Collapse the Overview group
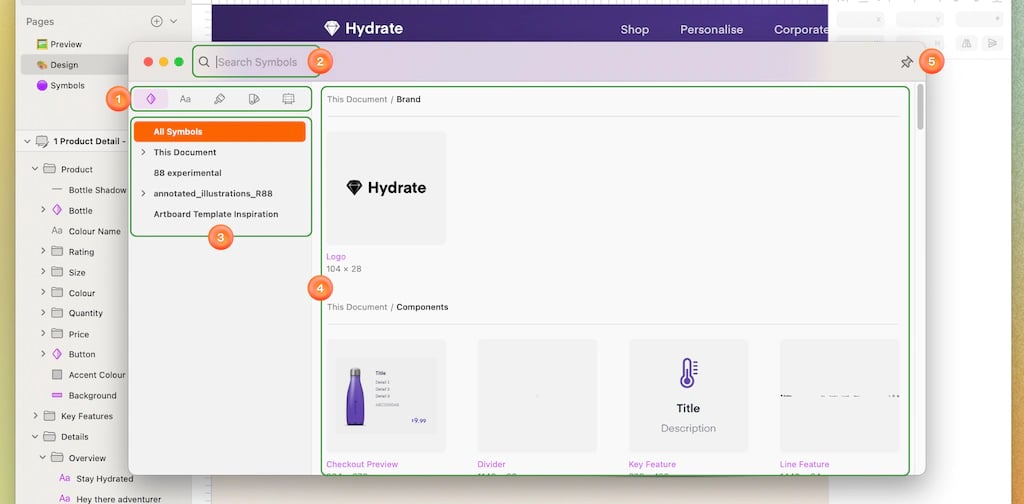This screenshot has height=504, width=1024. (43, 458)
